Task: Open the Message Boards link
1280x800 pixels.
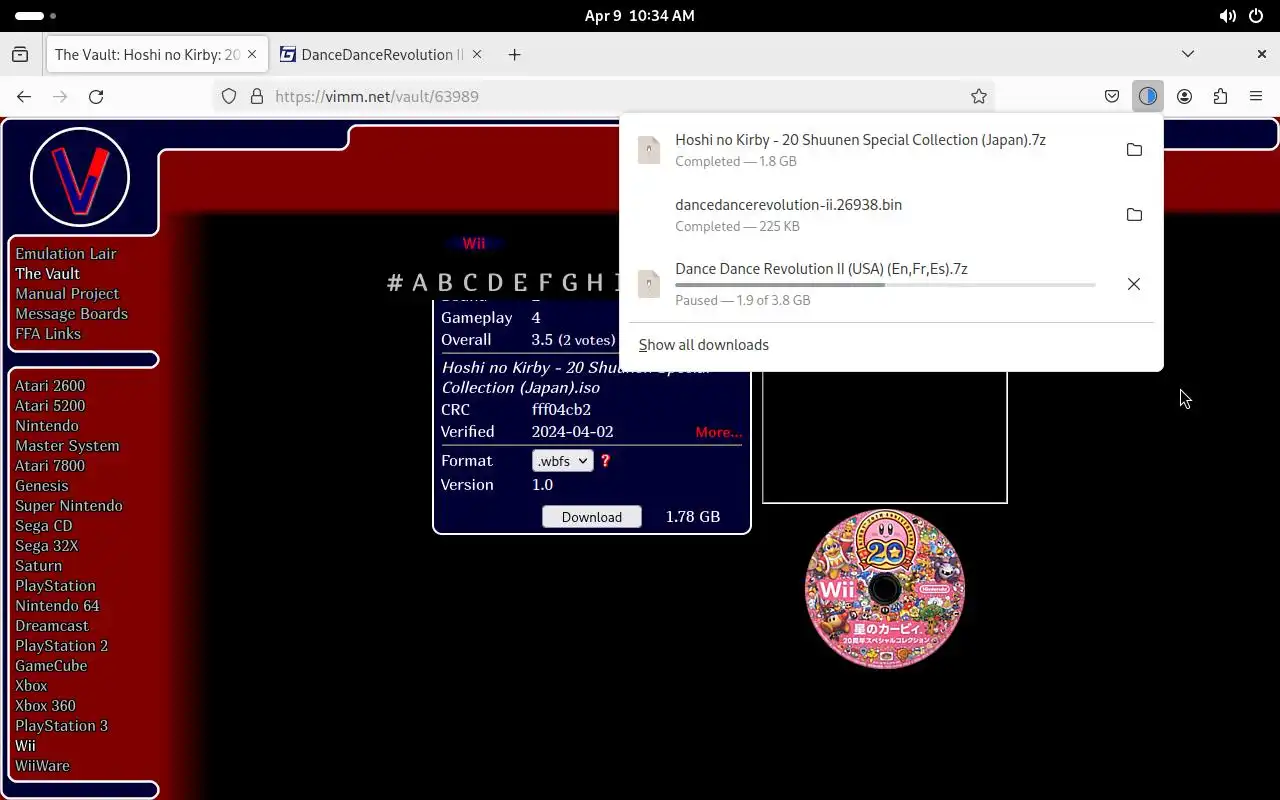Action: [71, 314]
